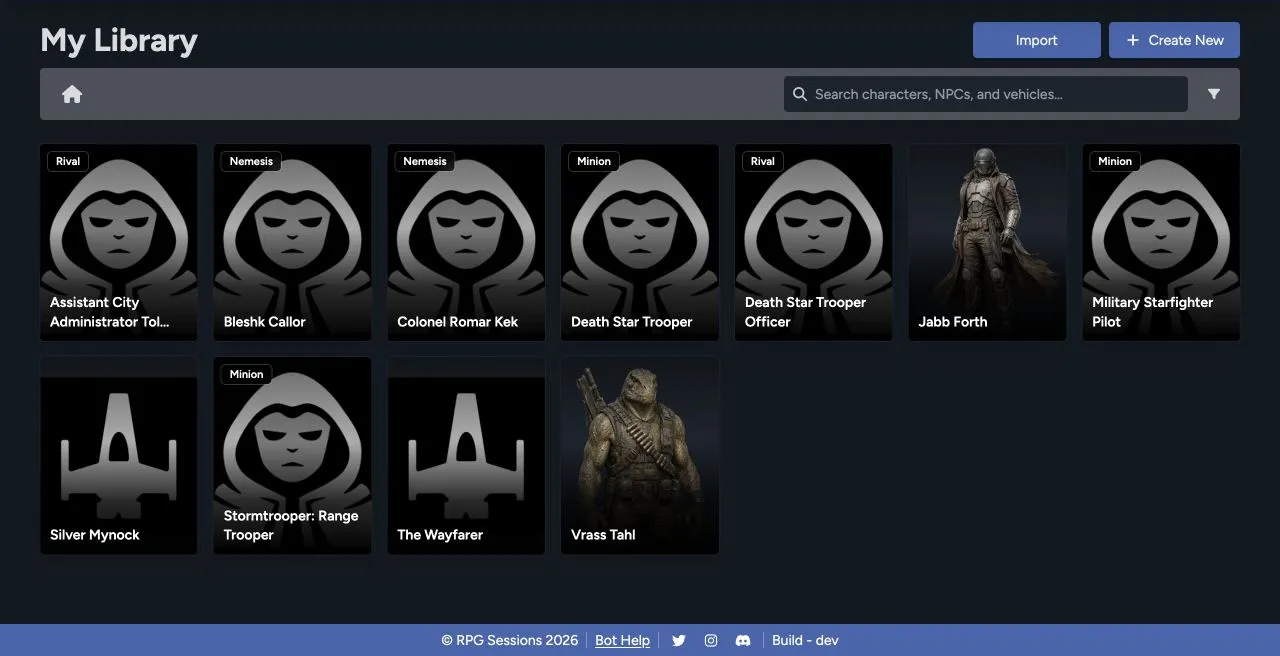Go to the library home folder icon
1280x656 pixels.
(x=72, y=94)
